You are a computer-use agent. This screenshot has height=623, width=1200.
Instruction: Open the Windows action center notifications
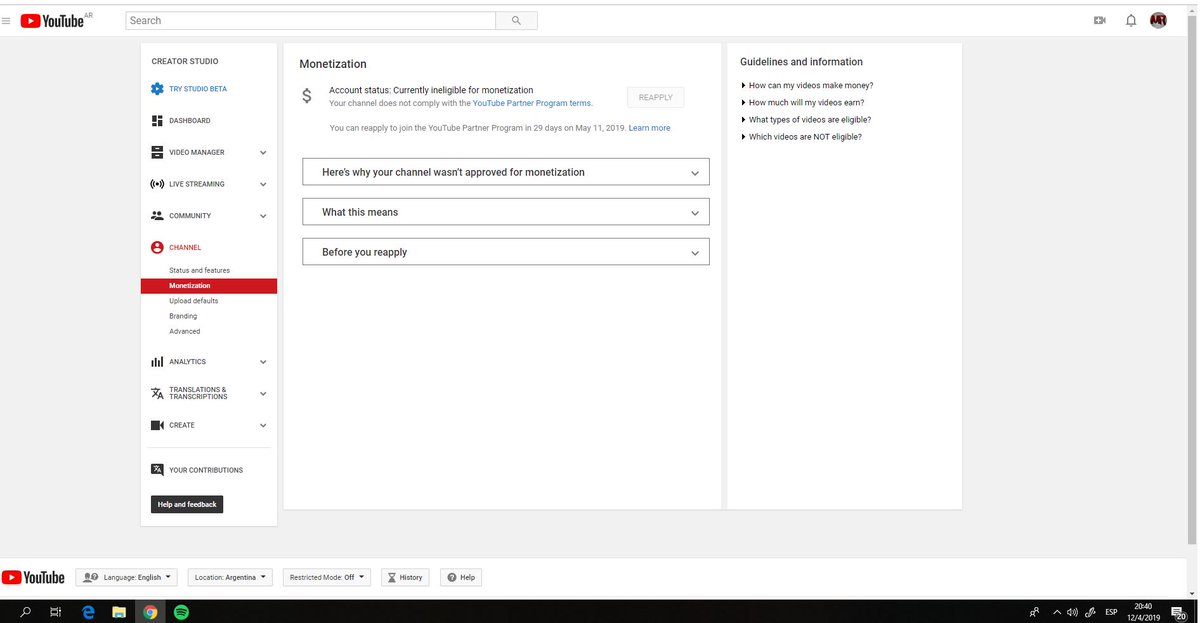(1178, 612)
